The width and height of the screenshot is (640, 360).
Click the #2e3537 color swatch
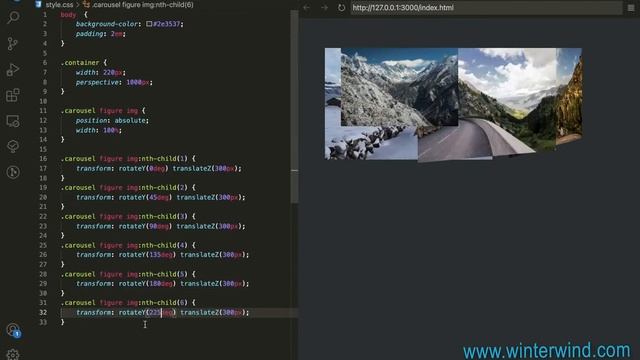pos(149,24)
